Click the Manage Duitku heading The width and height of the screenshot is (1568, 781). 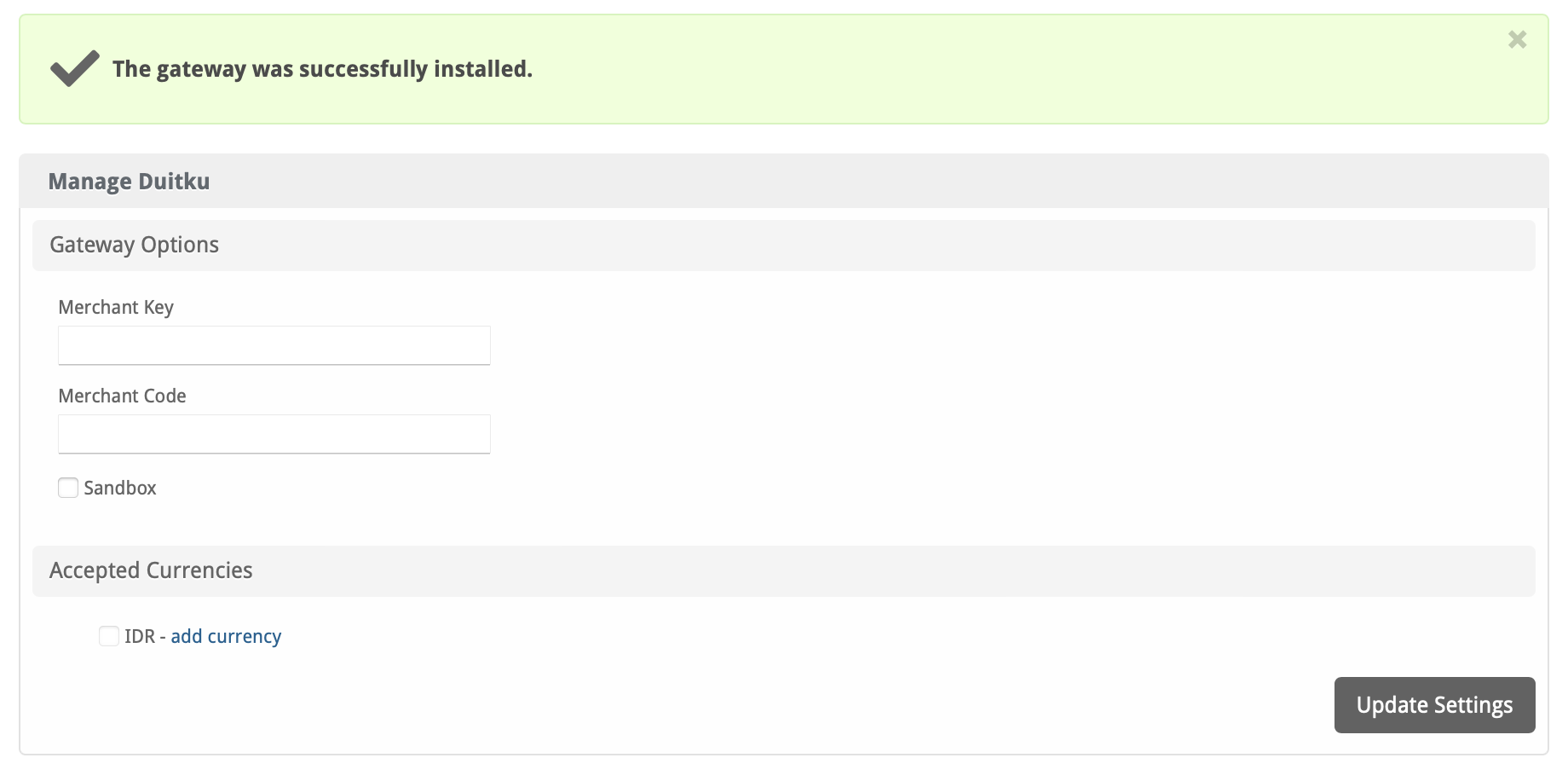tap(129, 182)
